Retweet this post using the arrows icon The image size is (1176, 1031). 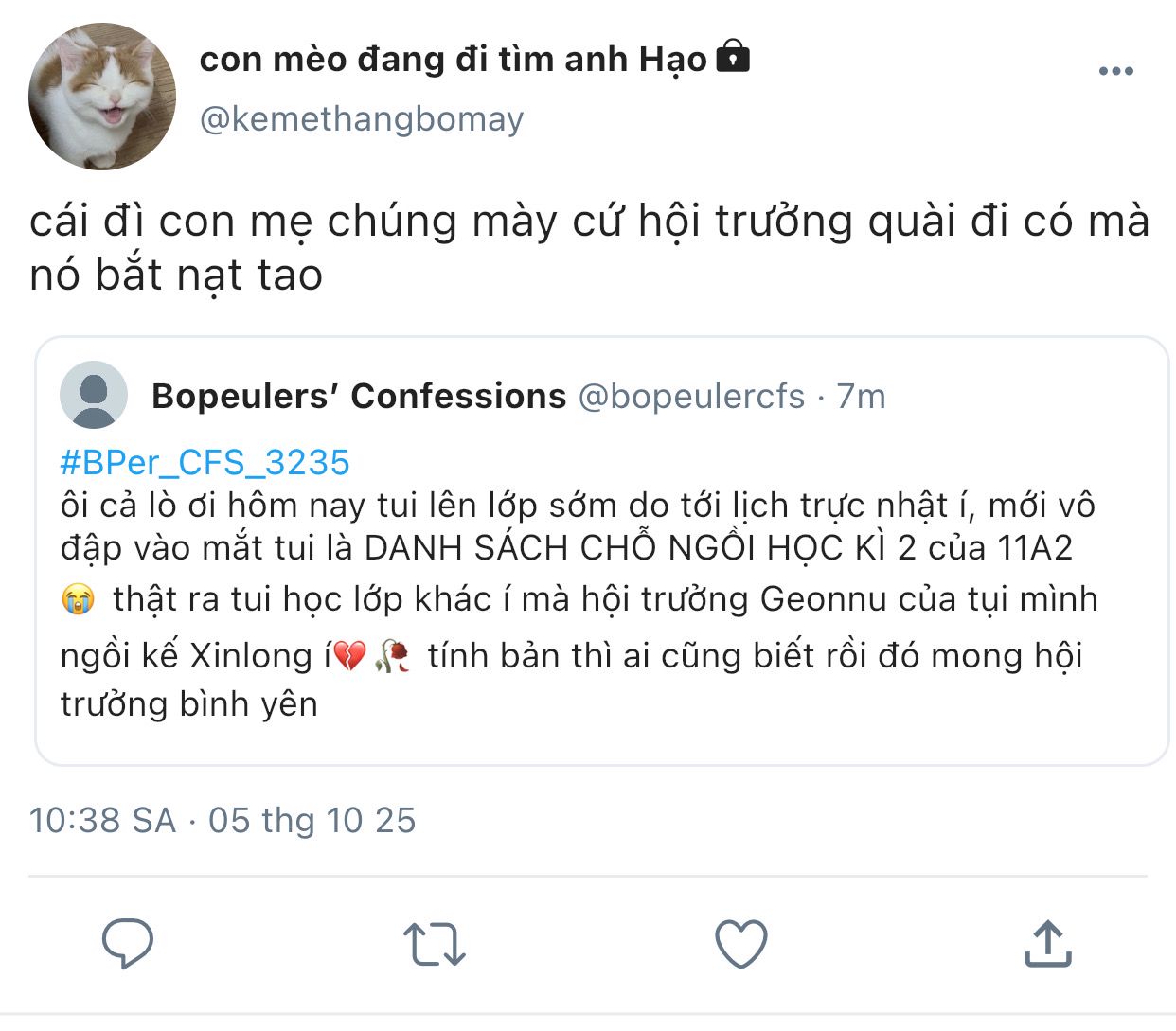coord(434,944)
